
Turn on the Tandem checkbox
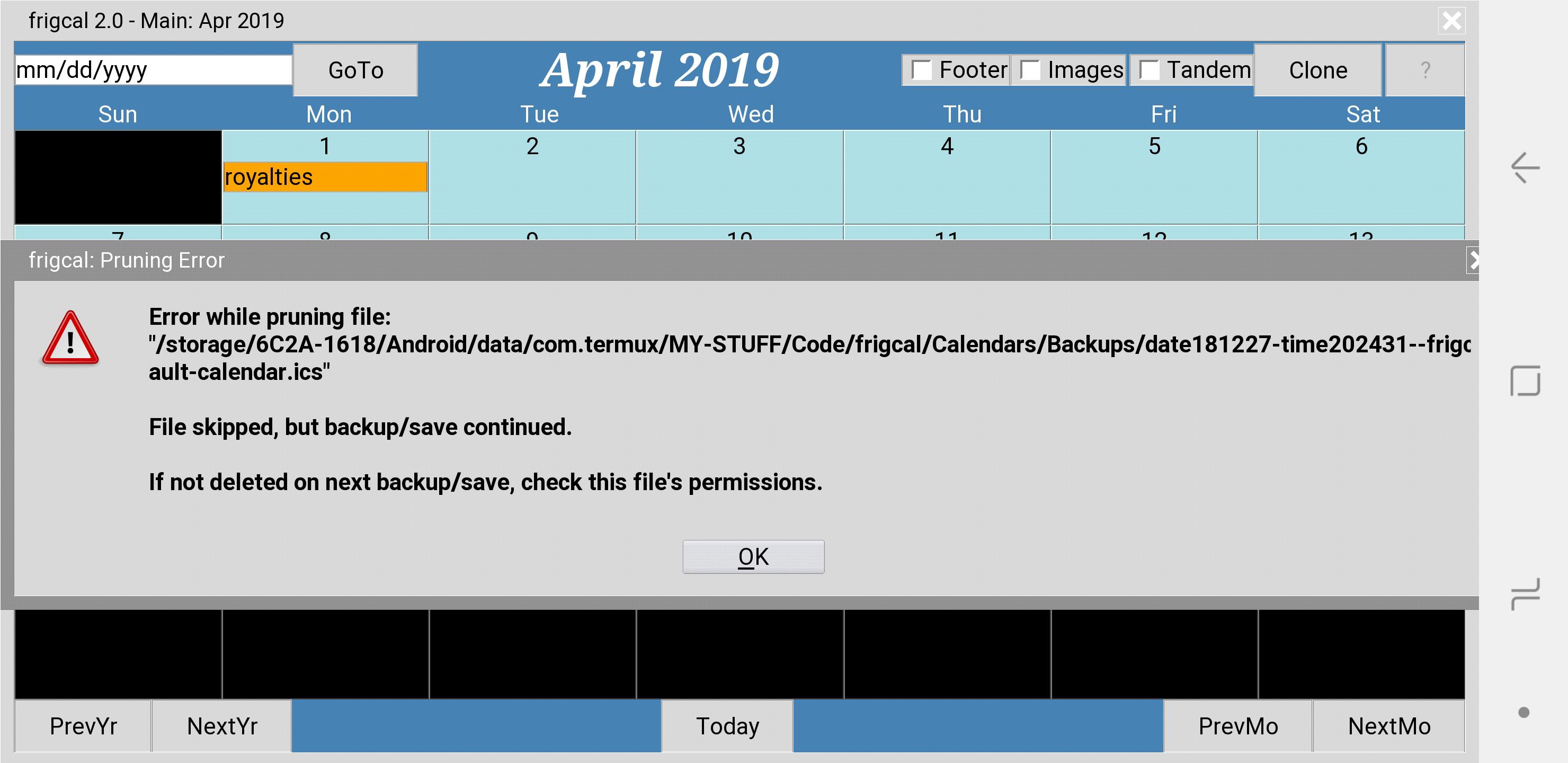1149,70
